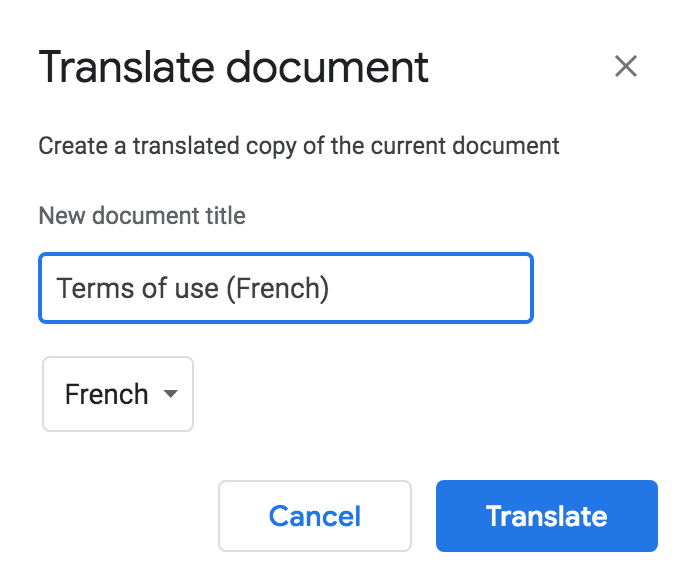The height and width of the screenshot is (574, 694).
Task: Start creating the French translated copy
Action: pos(546,516)
